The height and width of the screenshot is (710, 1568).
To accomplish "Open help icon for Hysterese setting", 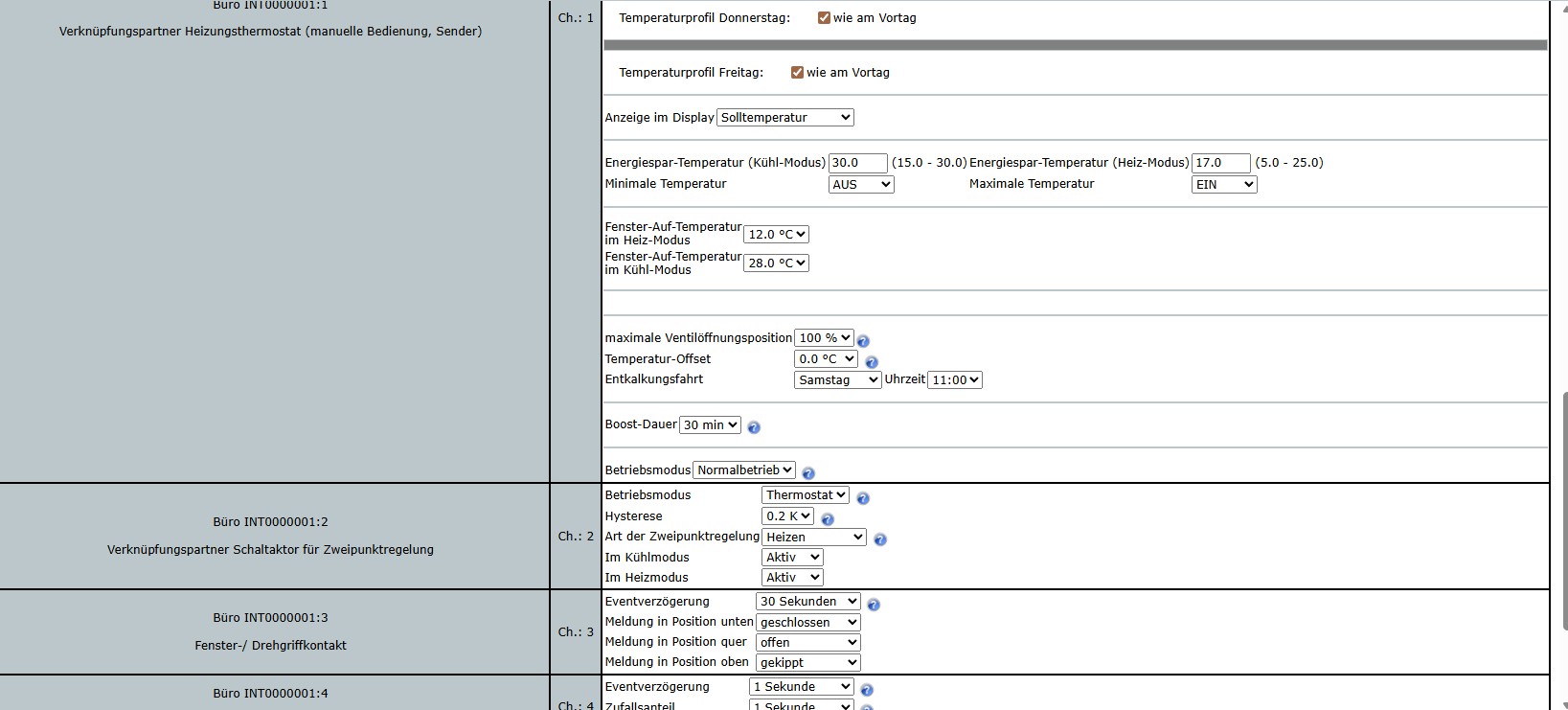I will (828, 519).
